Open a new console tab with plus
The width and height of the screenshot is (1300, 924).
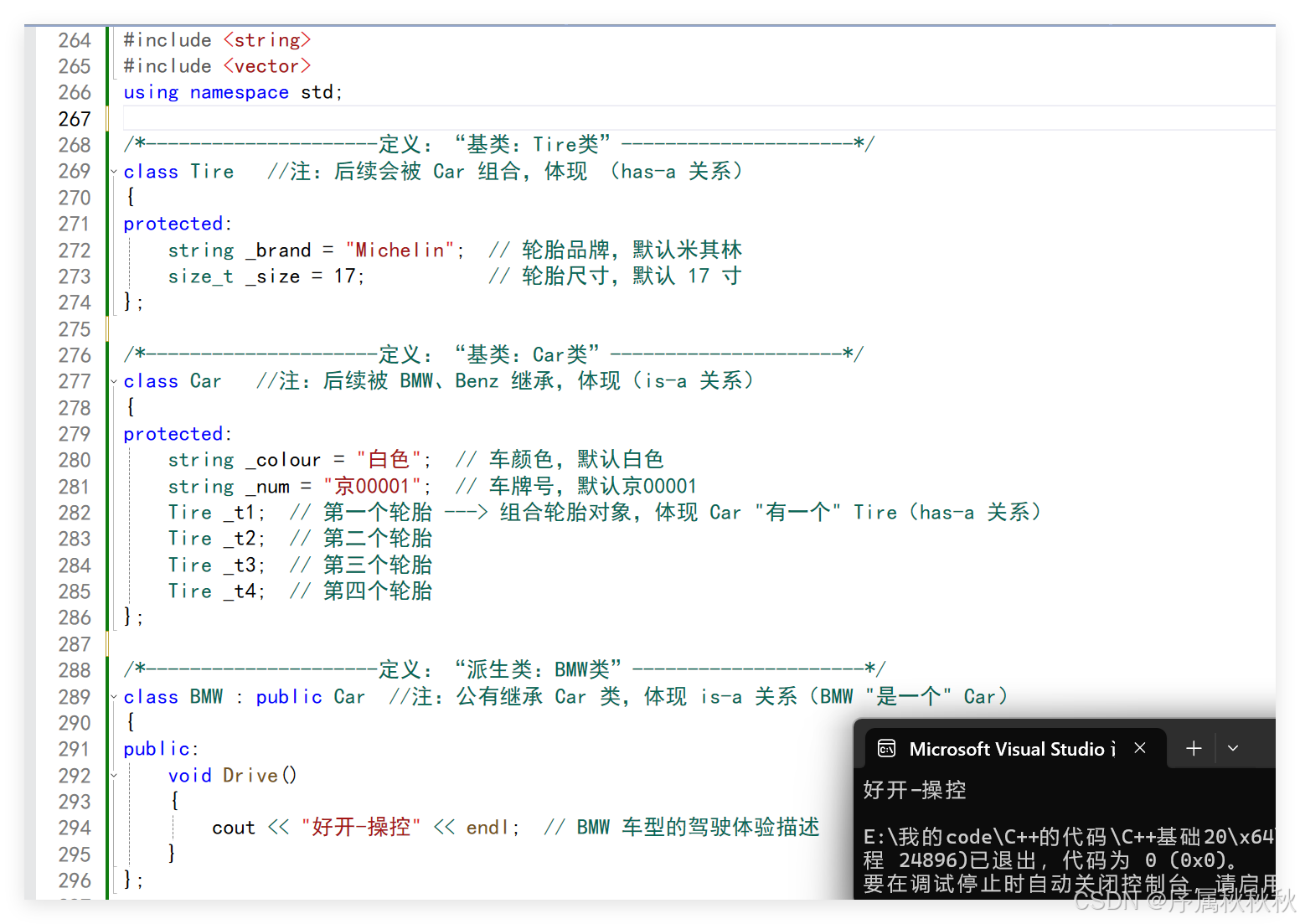(1194, 748)
